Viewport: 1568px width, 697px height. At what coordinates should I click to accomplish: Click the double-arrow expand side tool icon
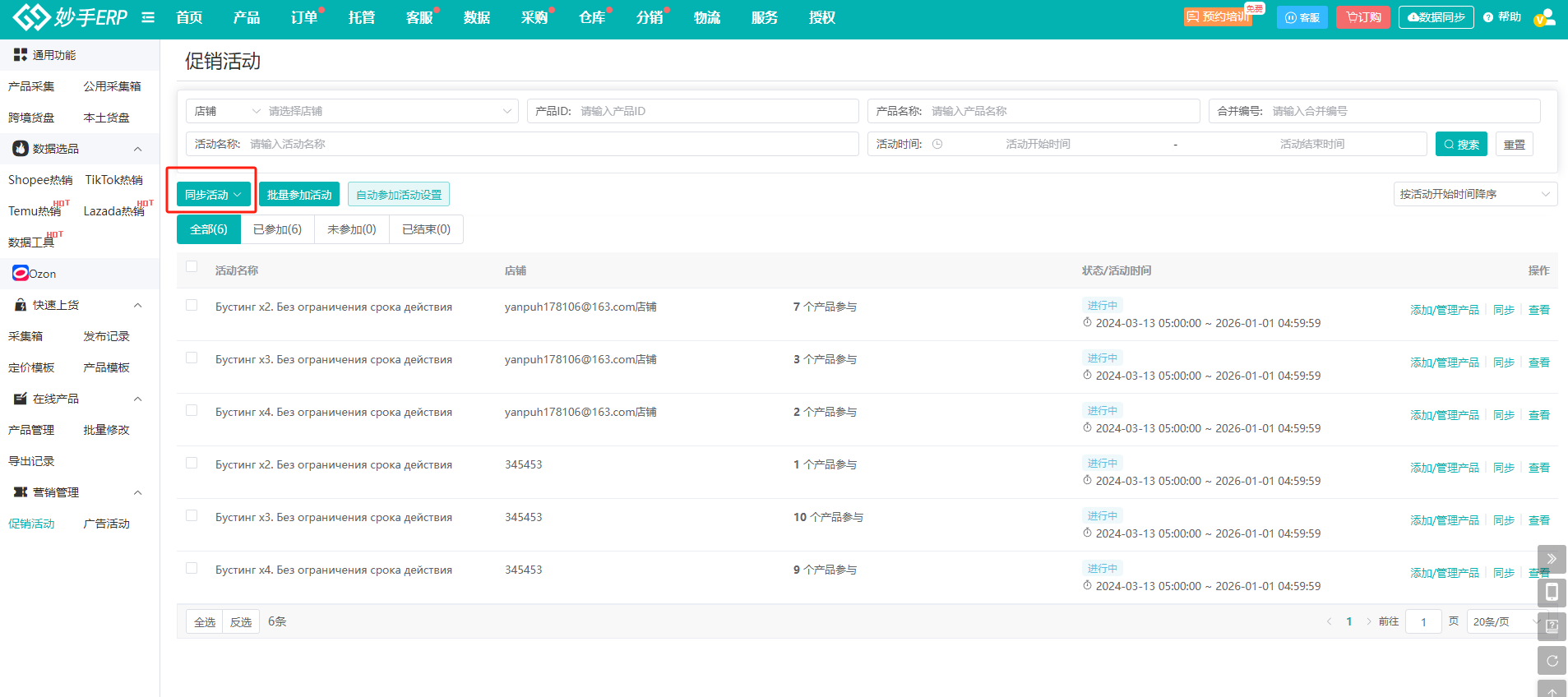(x=1552, y=559)
